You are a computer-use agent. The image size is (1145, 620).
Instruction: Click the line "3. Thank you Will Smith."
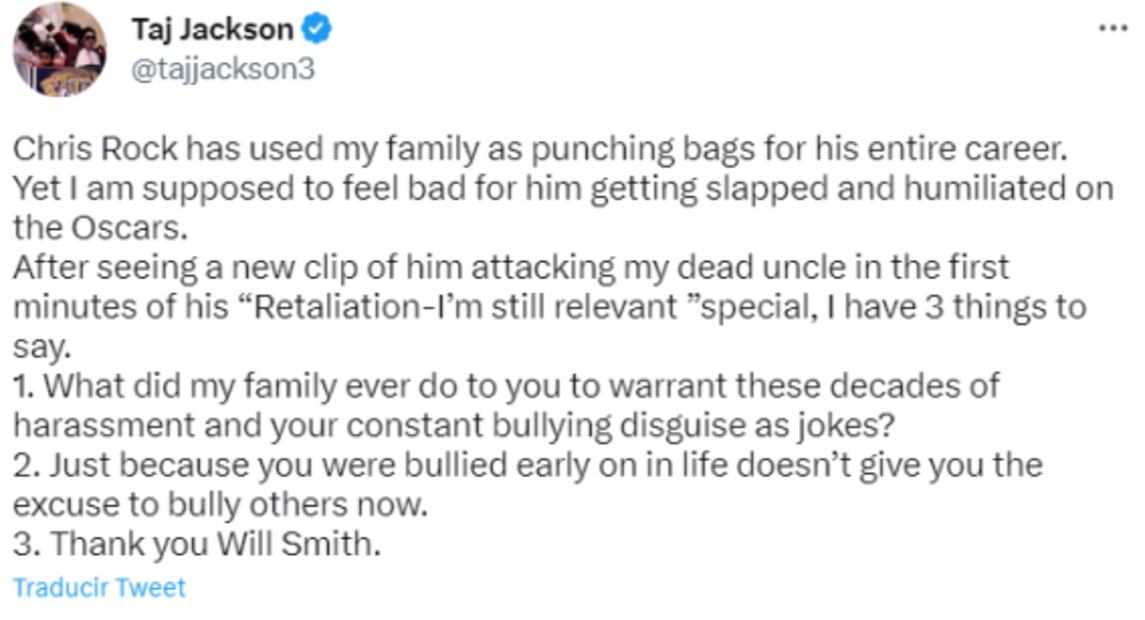pyautogui.click(x=197, y=544)
